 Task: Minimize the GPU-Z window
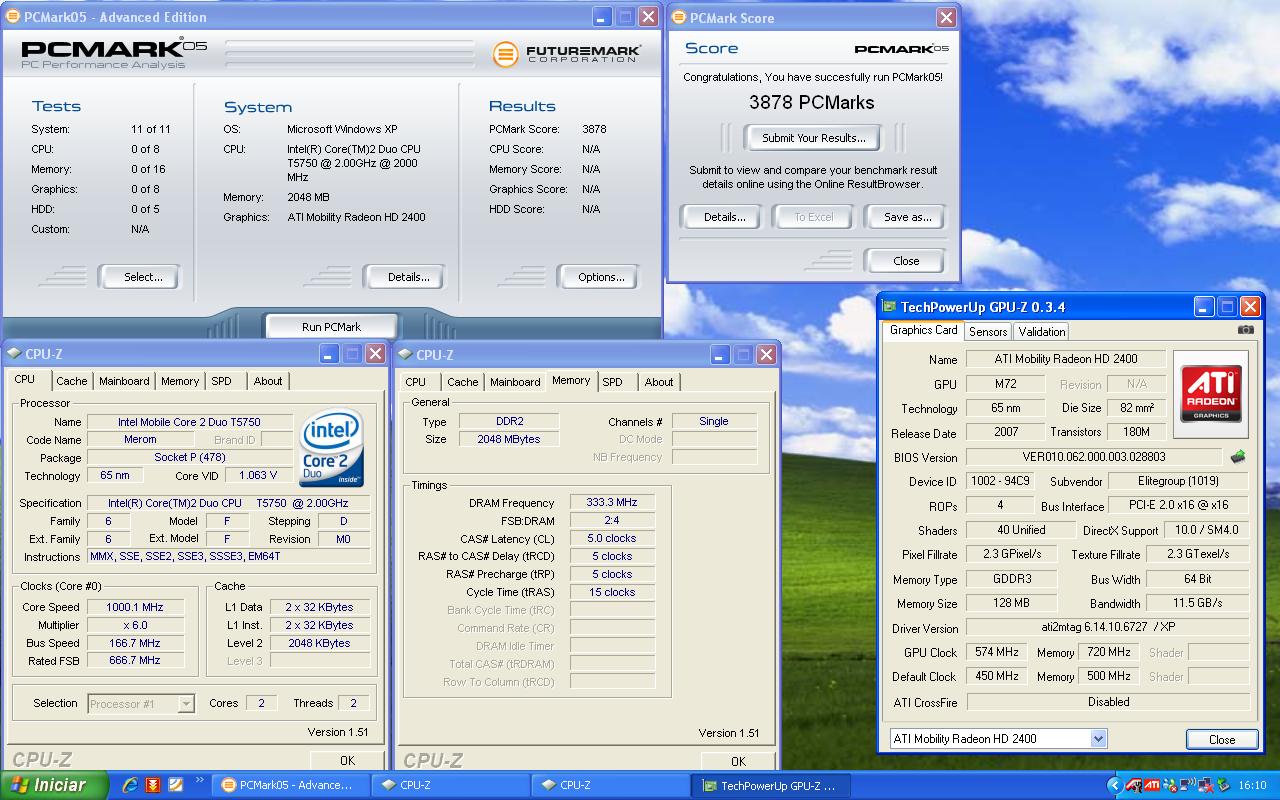click(x=1204, y=307)
